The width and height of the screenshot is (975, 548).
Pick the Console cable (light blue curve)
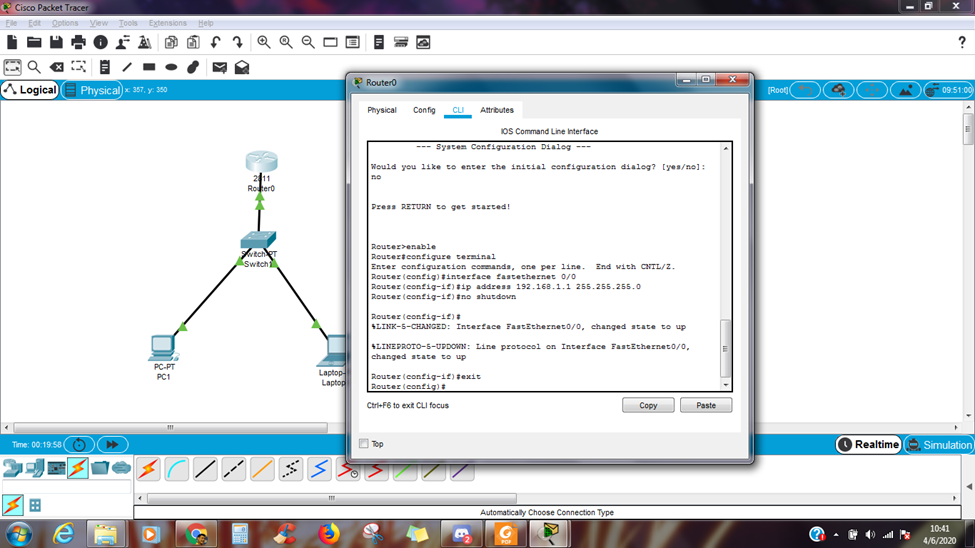point(177,470)
